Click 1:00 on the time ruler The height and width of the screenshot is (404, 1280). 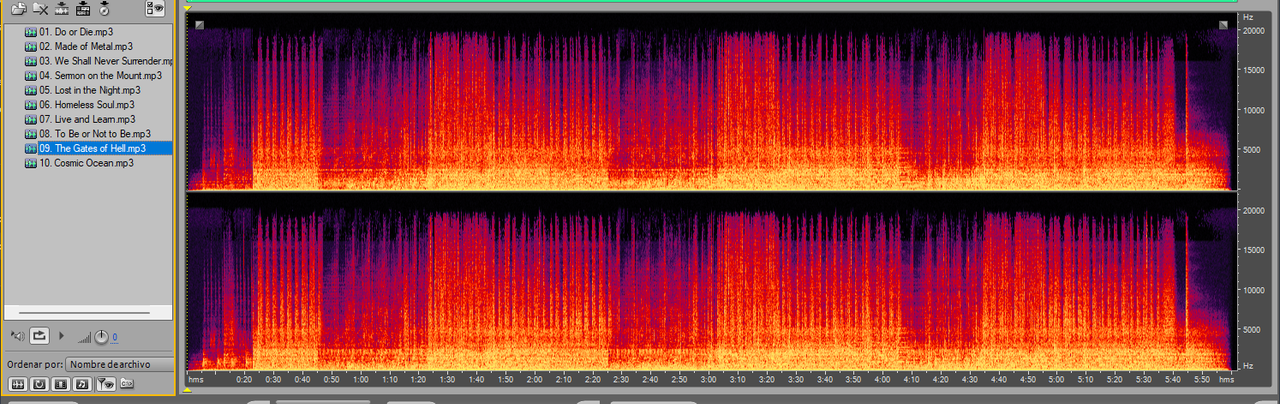point(361,380)
